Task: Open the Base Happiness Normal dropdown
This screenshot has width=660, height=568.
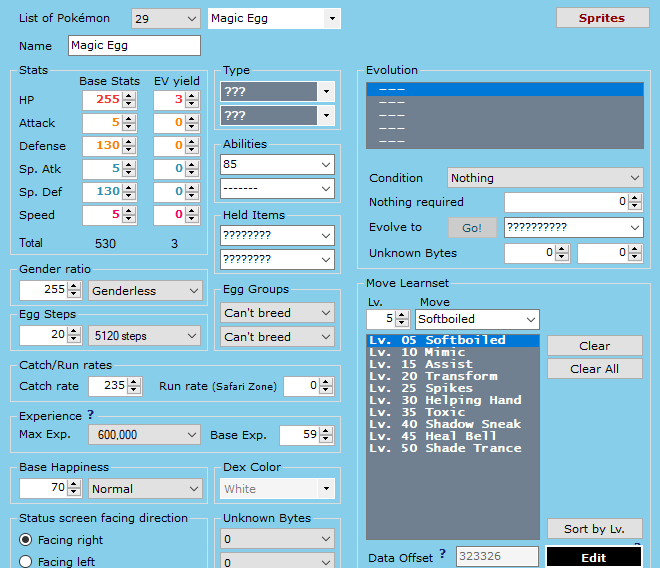Action: 145,488
